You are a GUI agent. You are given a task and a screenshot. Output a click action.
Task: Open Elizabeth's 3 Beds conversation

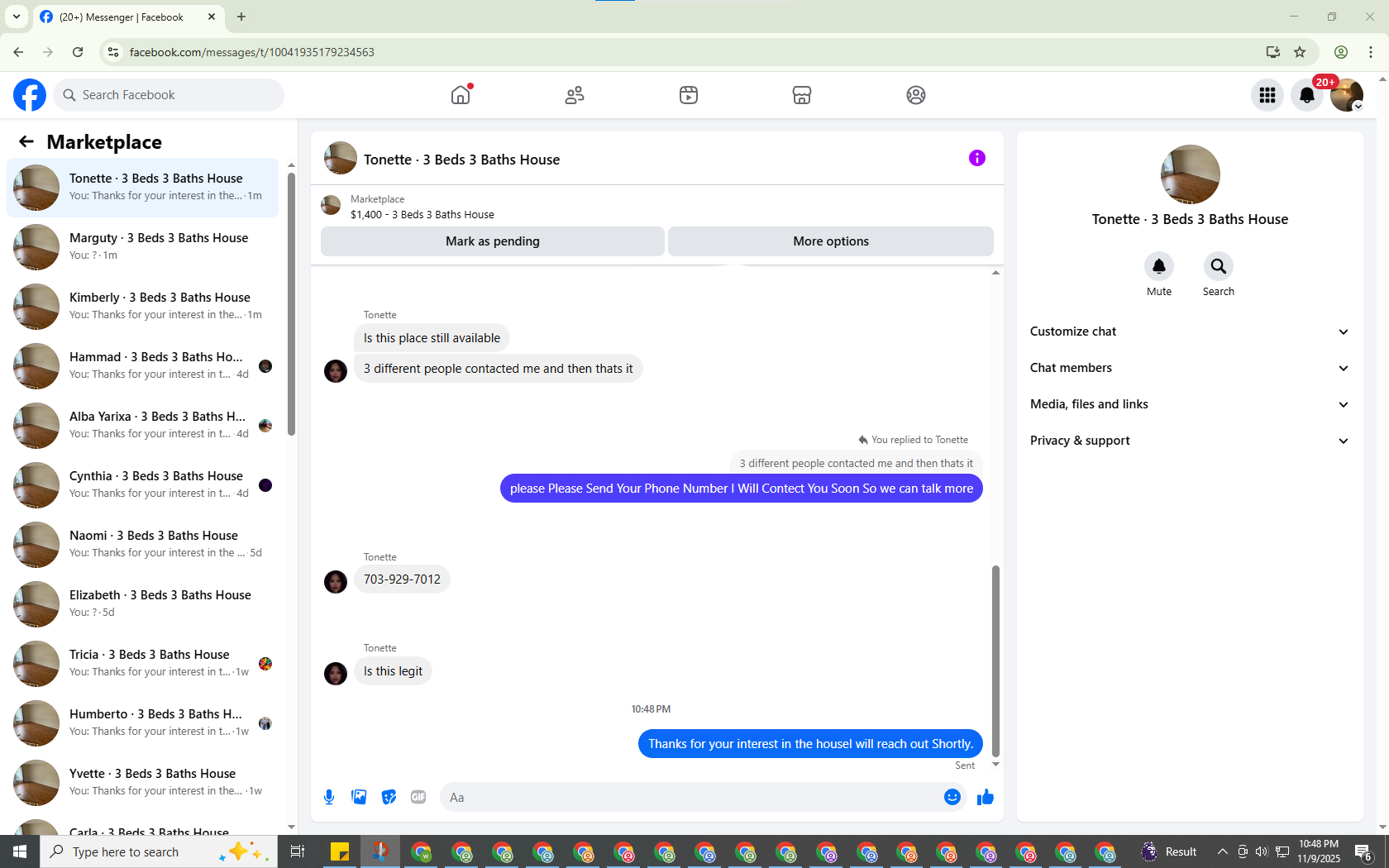click(x=142, y=604)
